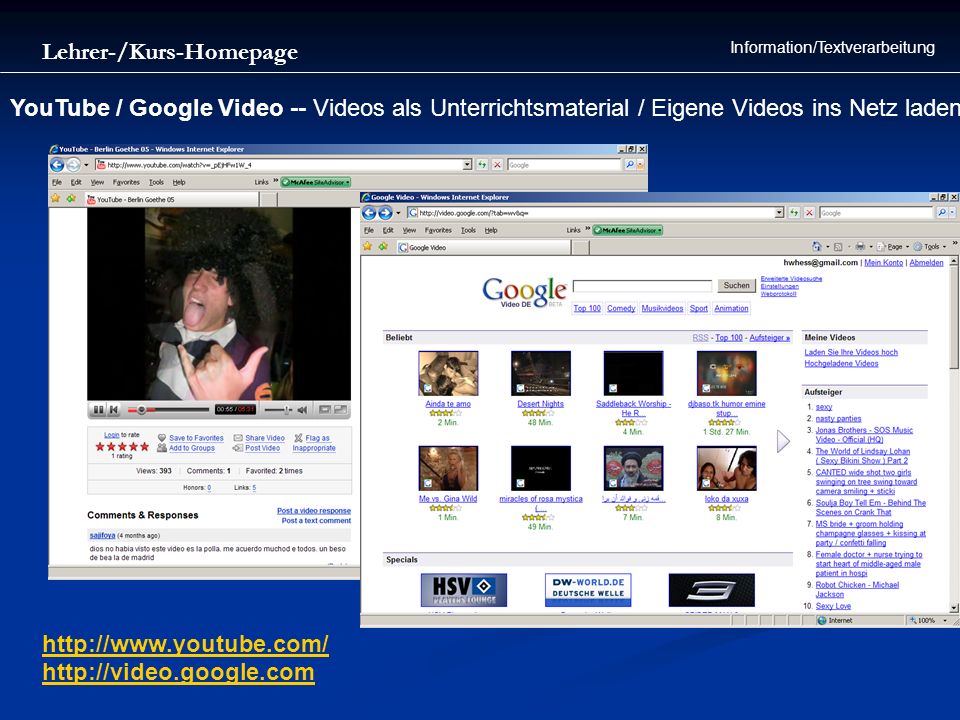Click Musikvideos category link
This screenshot has width=960, height=720.
pos(662,309)
